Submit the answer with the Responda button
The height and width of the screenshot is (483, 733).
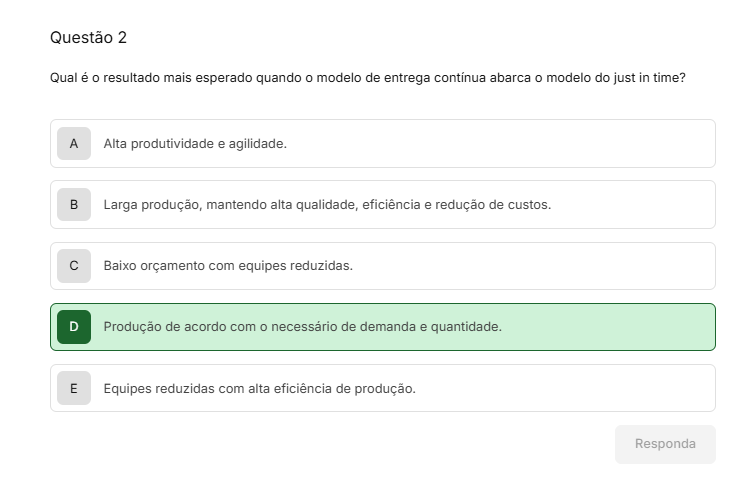pyautogui.click(x=665, y=444)
